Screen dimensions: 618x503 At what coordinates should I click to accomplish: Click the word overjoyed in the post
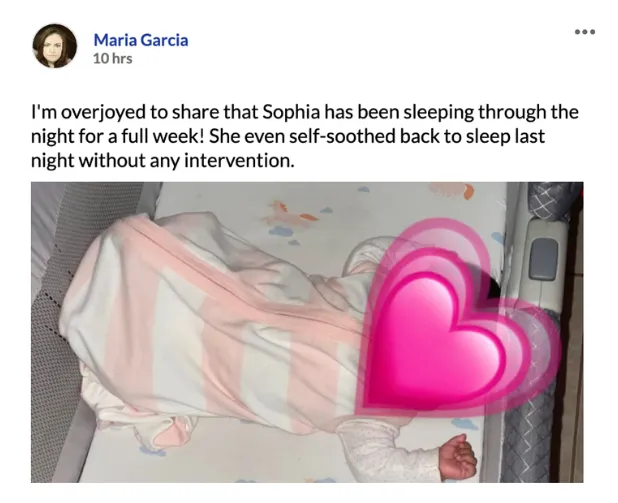[x=103, y=113]
